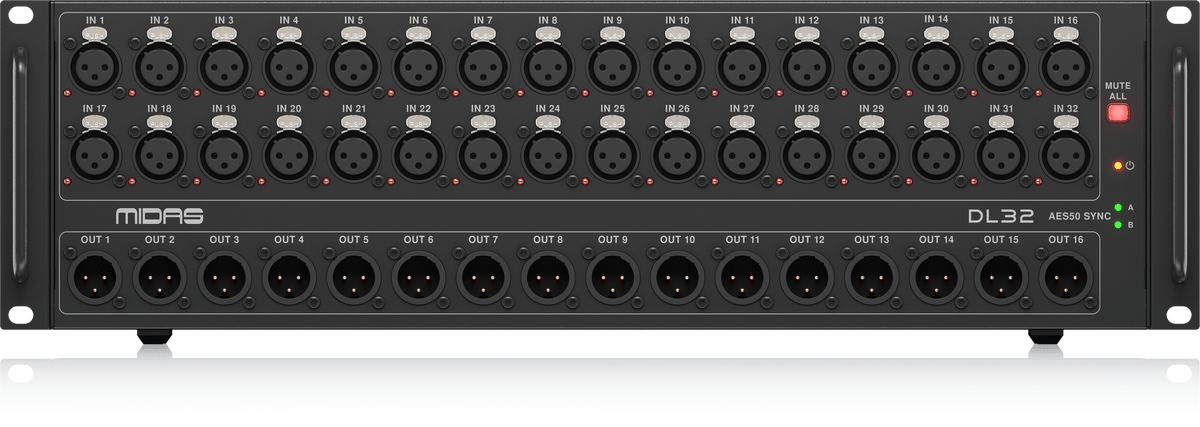The width and height of the screenshot is (1200, 427).
Task: Click the IN 17 XLR input jack
Action: [95, 154]
